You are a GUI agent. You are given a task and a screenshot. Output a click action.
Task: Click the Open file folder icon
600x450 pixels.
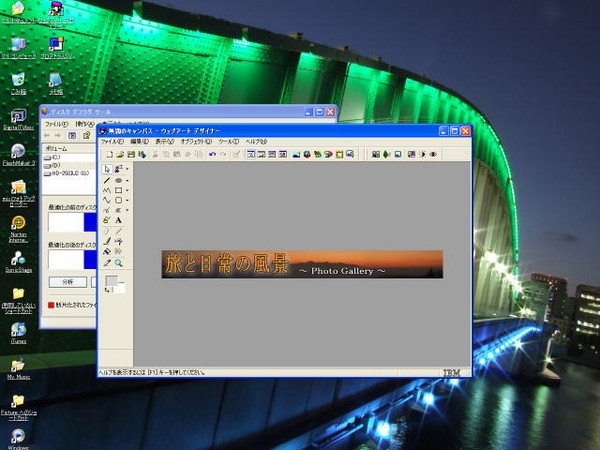point(120,154)
